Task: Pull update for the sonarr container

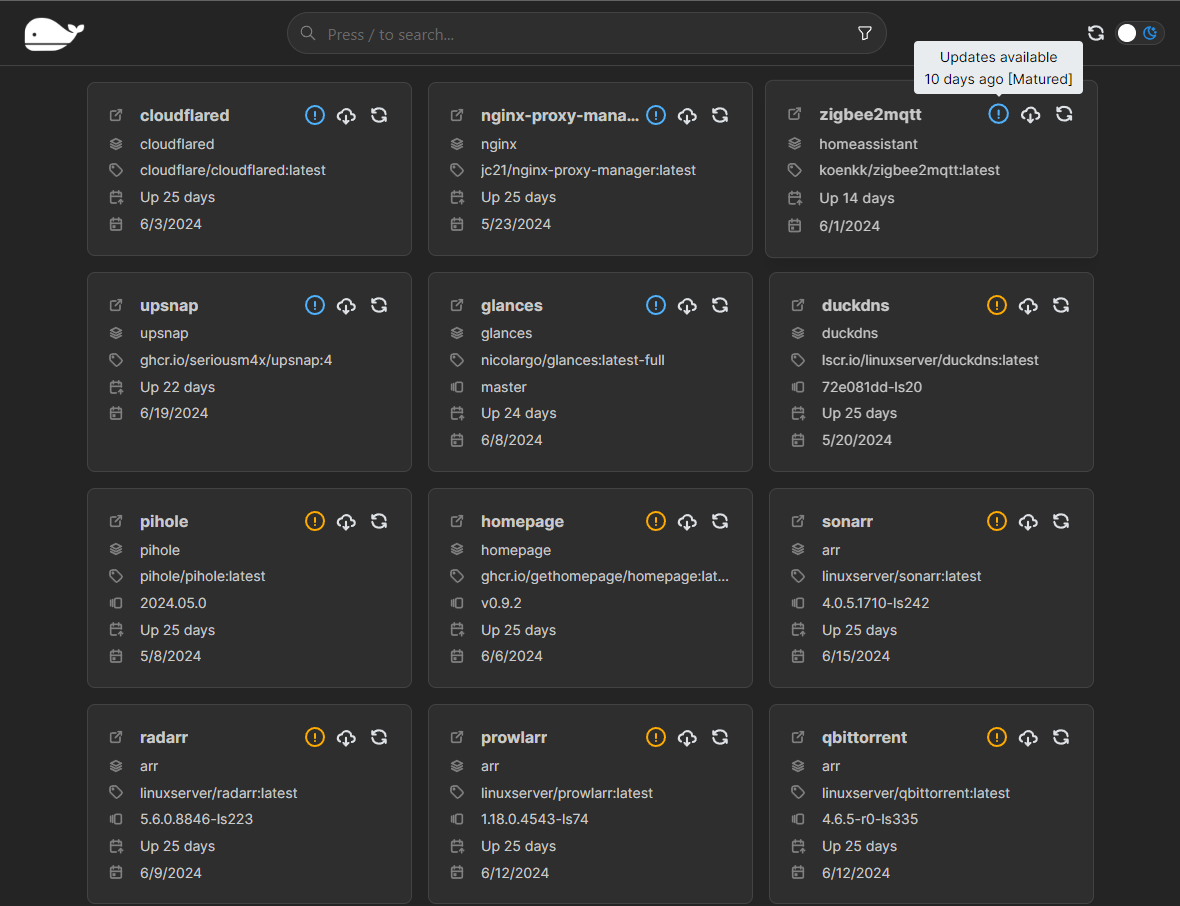Action: pos(1028,521)
